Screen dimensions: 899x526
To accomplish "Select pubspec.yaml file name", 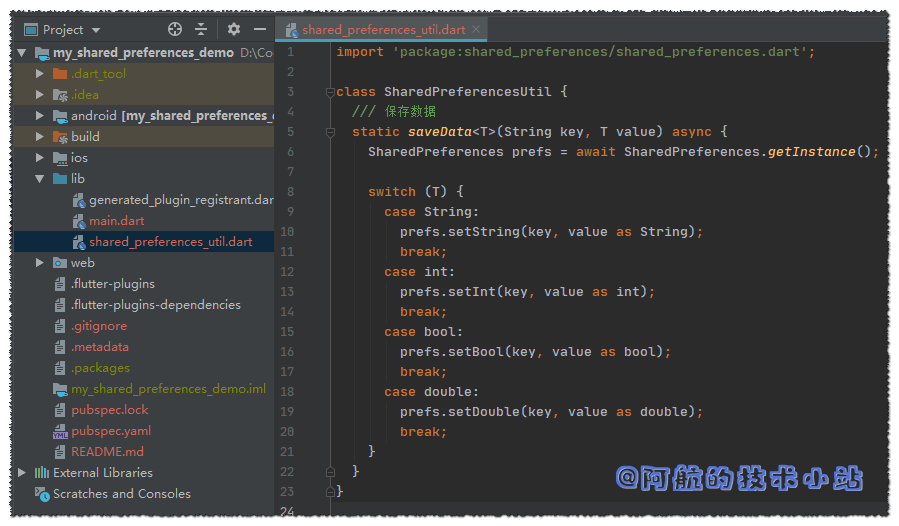I will pyautogui.click(x=111, y=431).
